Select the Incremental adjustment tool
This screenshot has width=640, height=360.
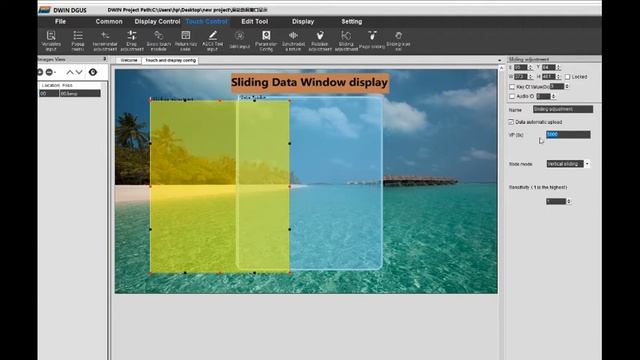105,40
